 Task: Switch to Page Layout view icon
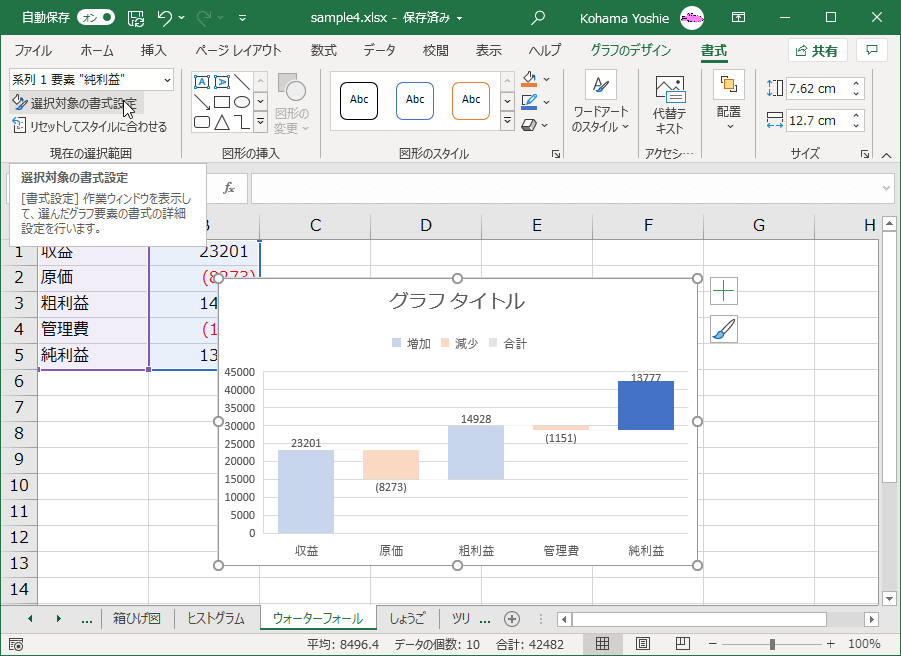(x=643, y=644)
